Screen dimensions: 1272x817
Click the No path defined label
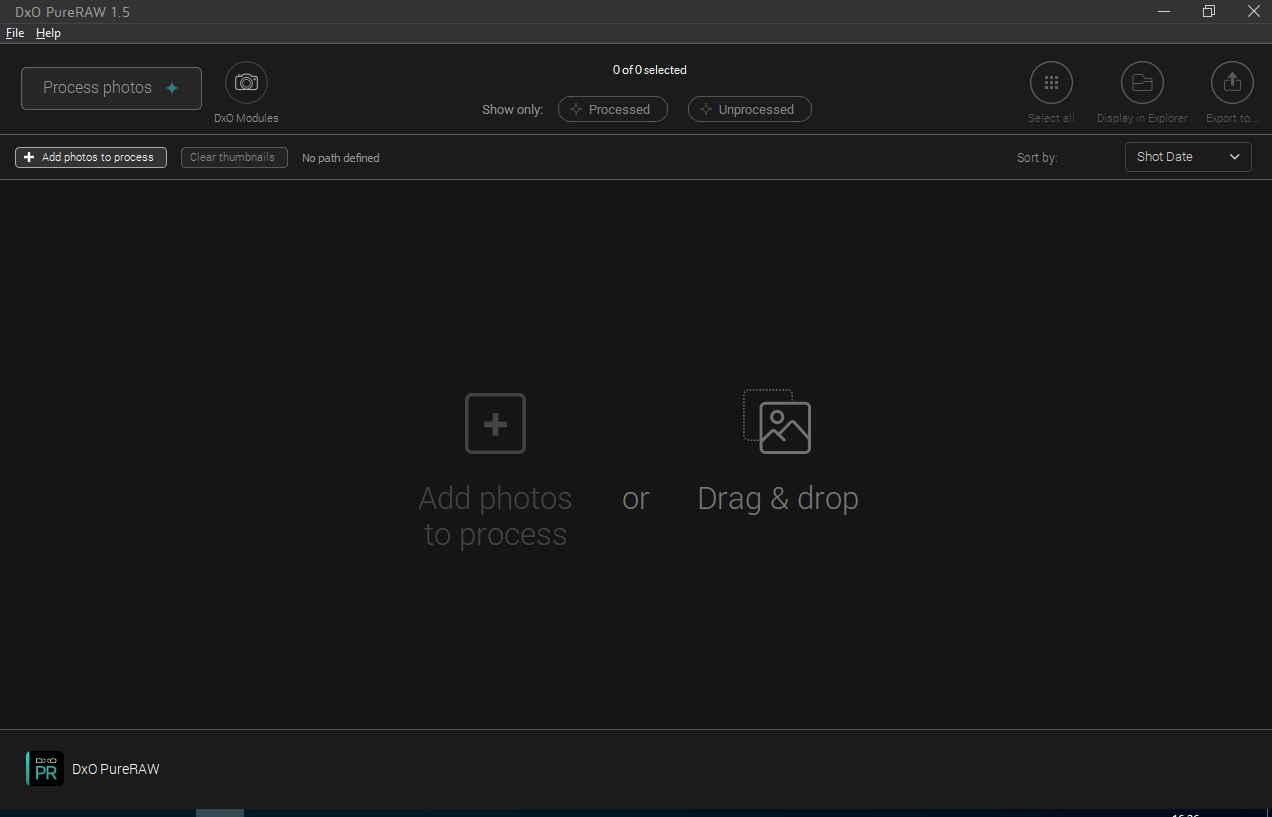pos(340,158)
